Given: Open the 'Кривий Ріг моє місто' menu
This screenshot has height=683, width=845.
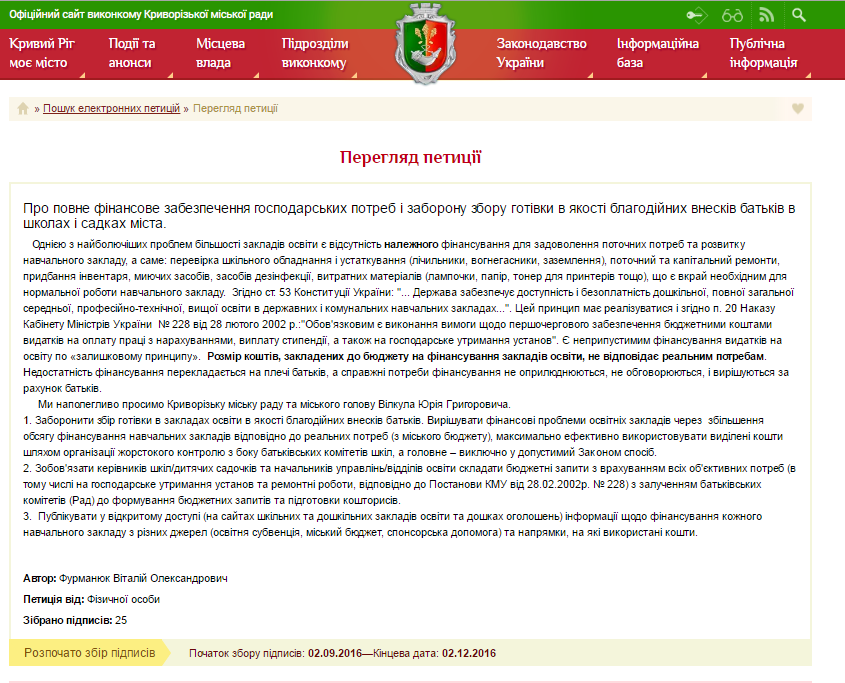Looking at the screenshot, I should [x=42, y=53].
